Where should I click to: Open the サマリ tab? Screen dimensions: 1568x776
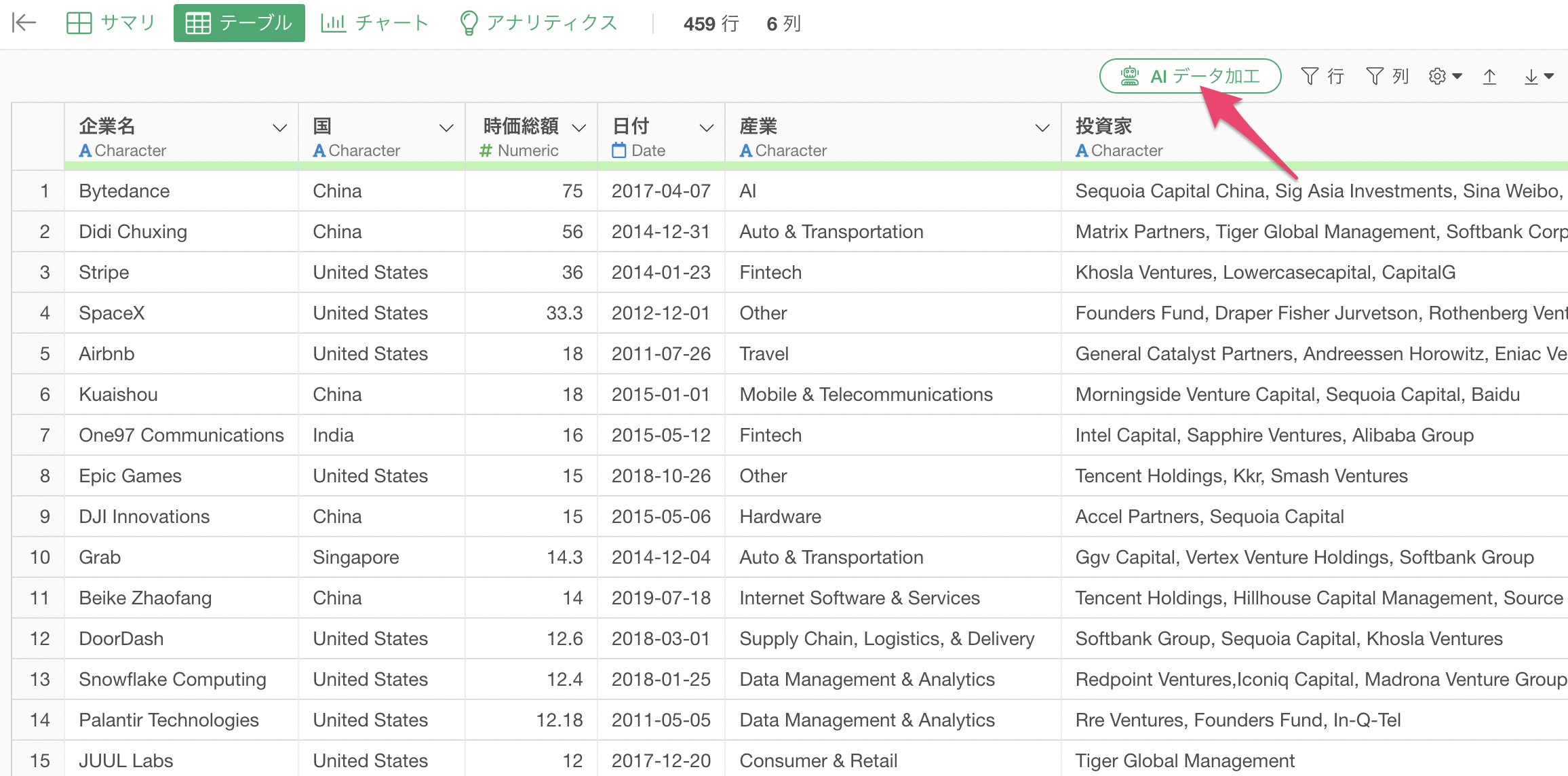point(111,23)
